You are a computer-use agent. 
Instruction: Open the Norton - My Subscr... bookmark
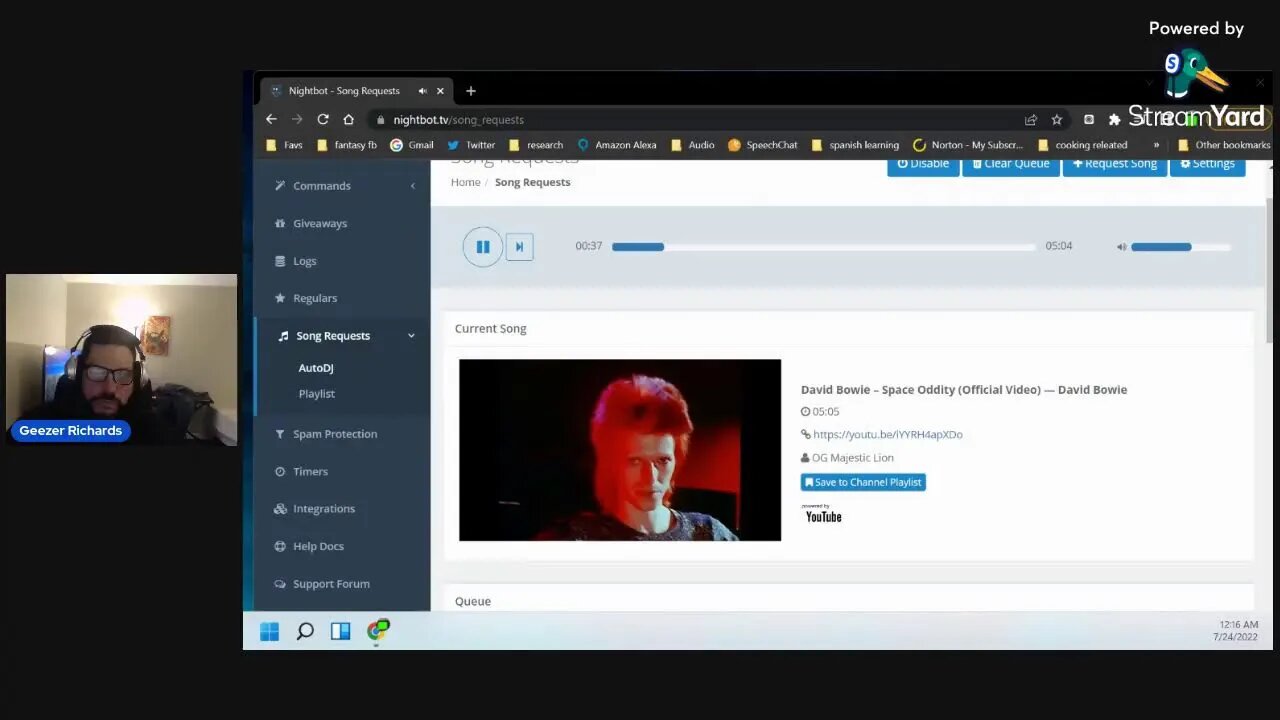pos(968,145)
